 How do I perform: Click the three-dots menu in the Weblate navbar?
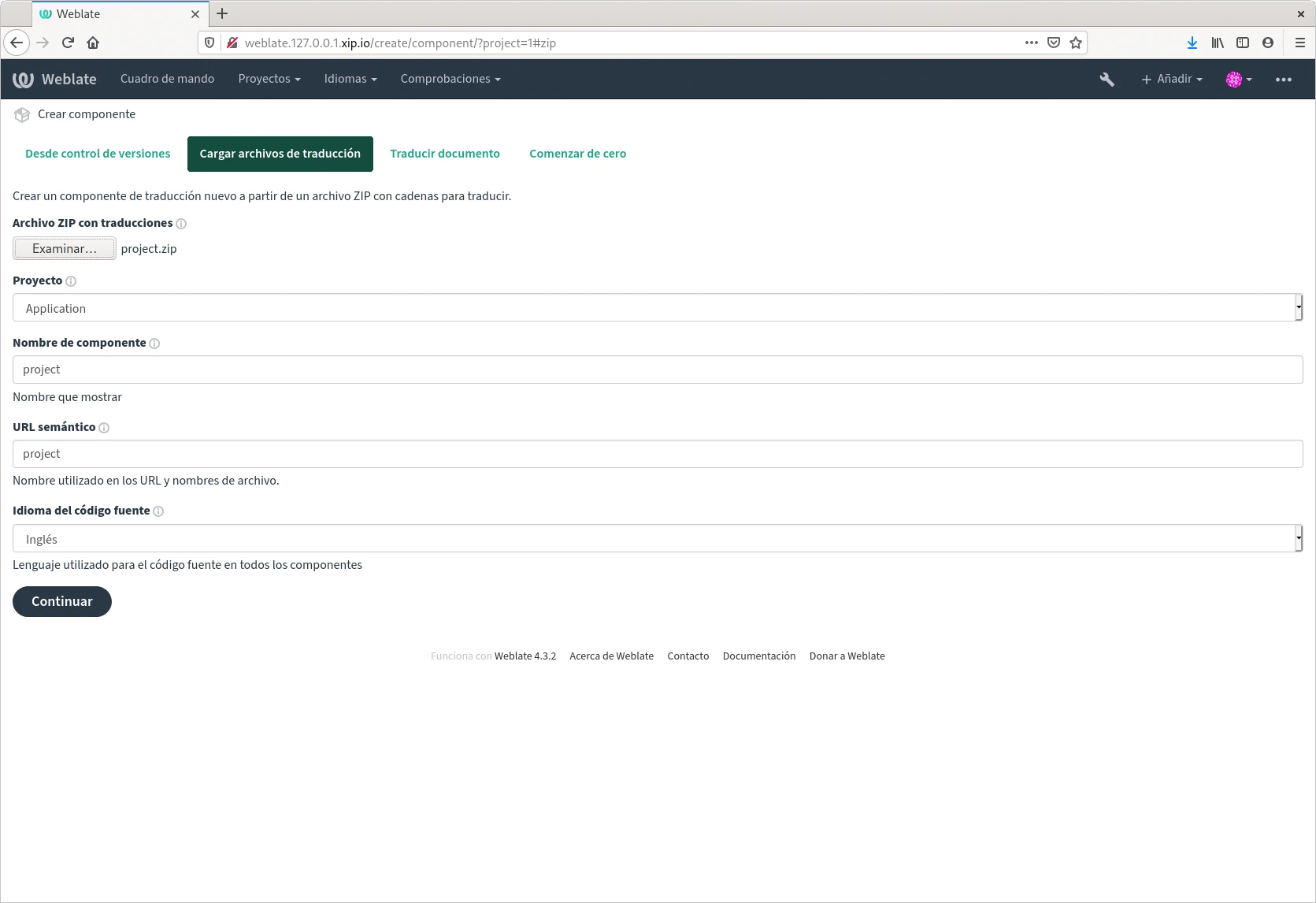point(1283,79)
